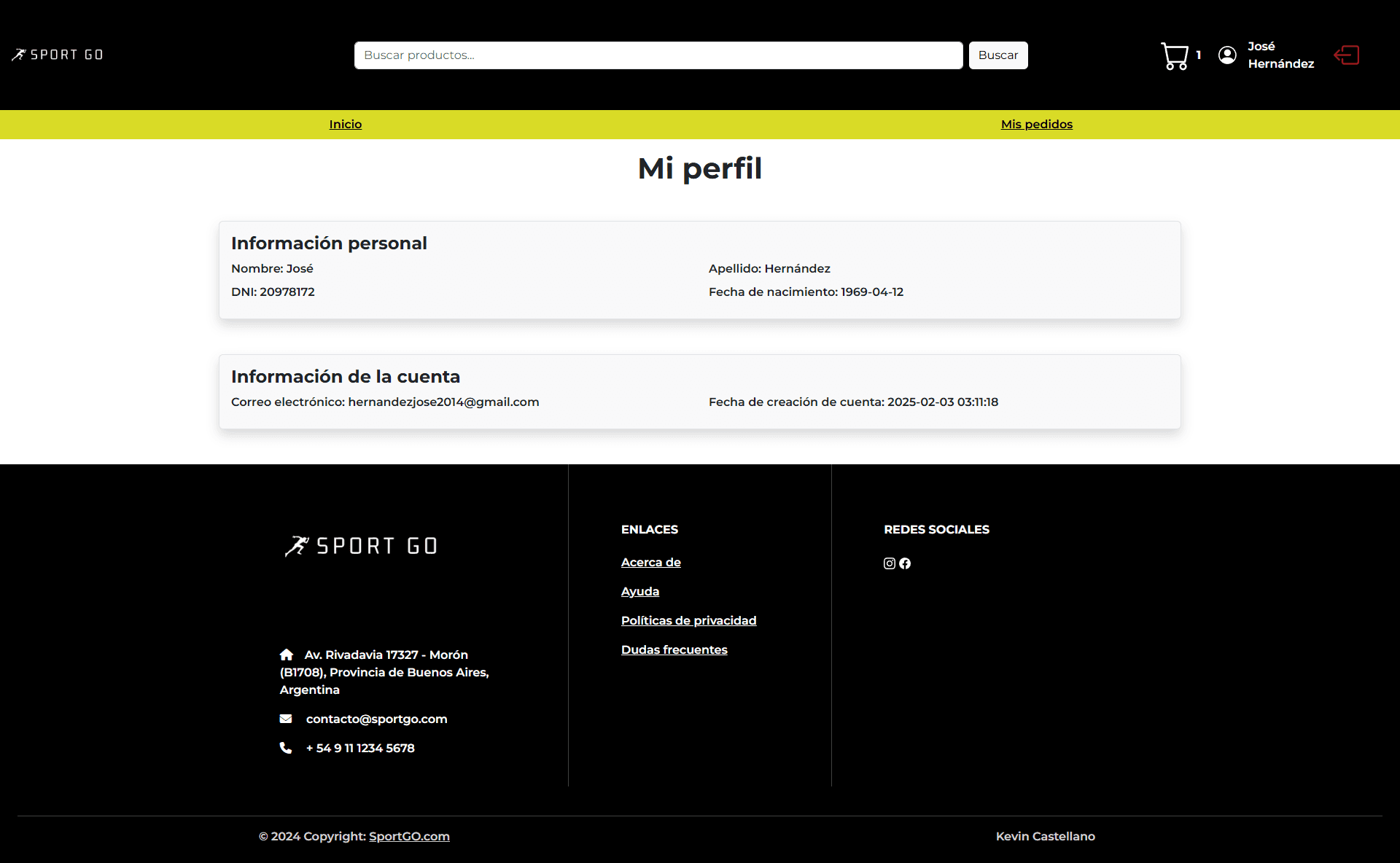The height and width of the screenshot is (863, 1400).
Task: Click inside the Buscar productos search field
Action: [657, 55]
